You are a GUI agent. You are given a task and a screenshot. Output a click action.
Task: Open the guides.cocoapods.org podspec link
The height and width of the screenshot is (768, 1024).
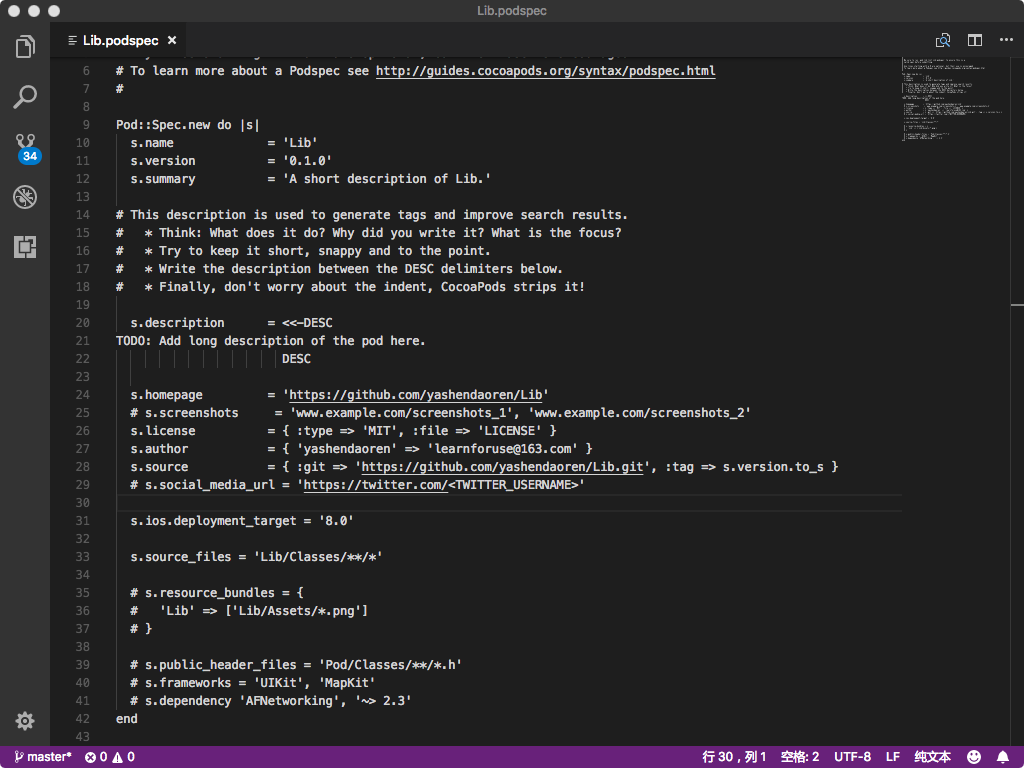point(545,71)
